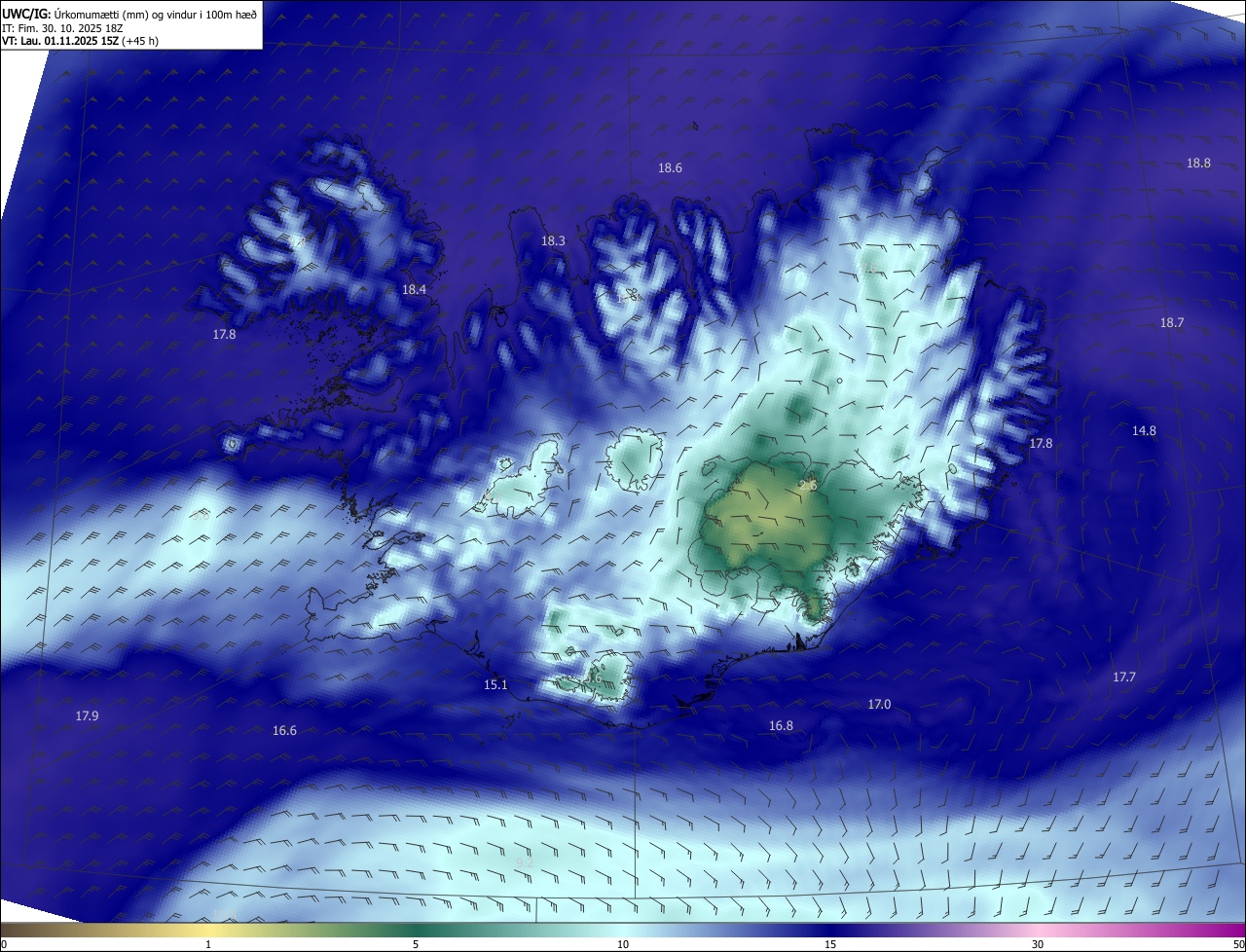1246x952 pixels.
Task: Click the initial time line "IT: Fim. 30. 10. 2025 18Z"
Action: click(x=62, y=27)
